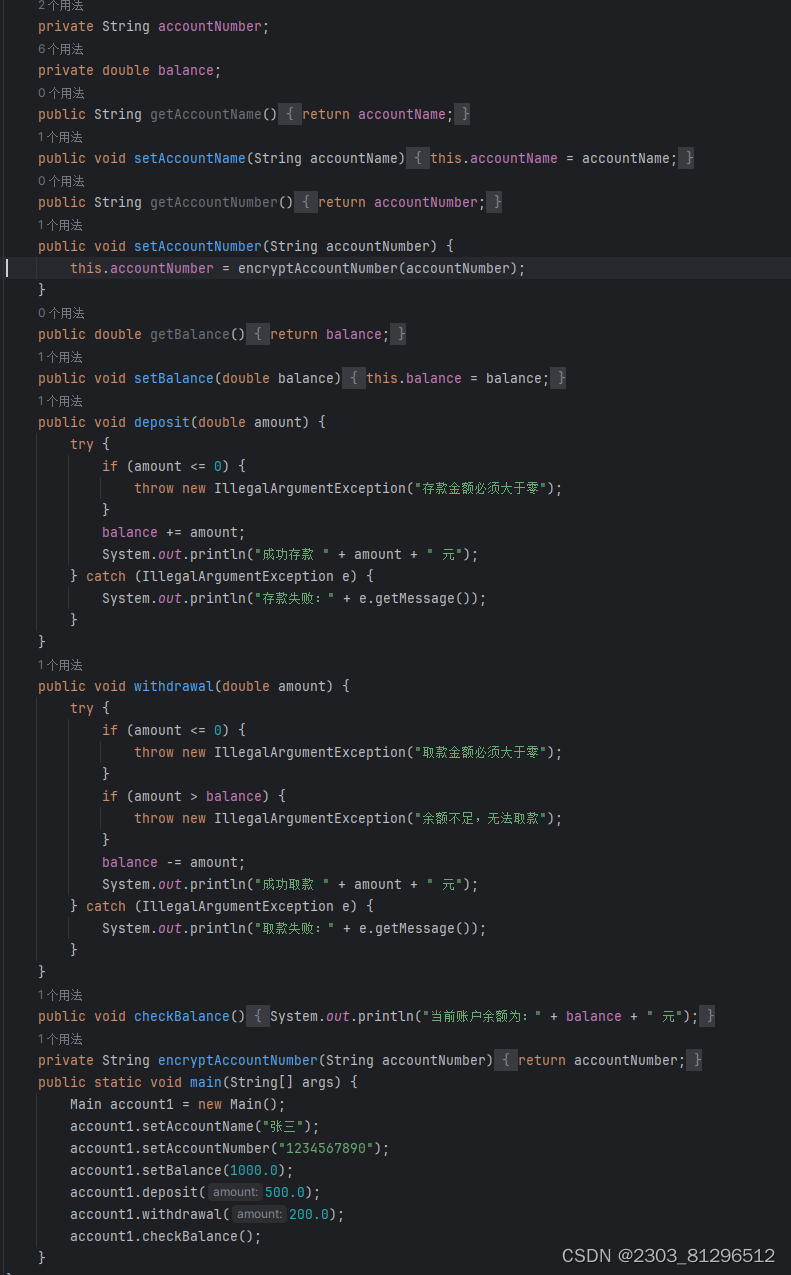Expand the folded checkBalance method body
791x1275 pixels.
pos(258,1016)
